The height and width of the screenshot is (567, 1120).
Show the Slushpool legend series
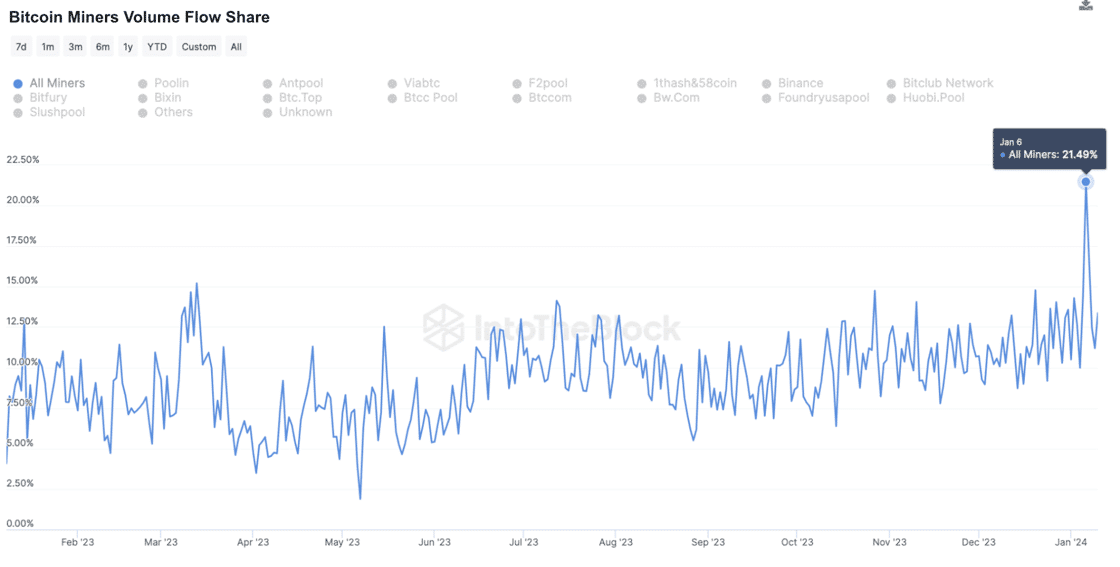[x=49, y=112]
